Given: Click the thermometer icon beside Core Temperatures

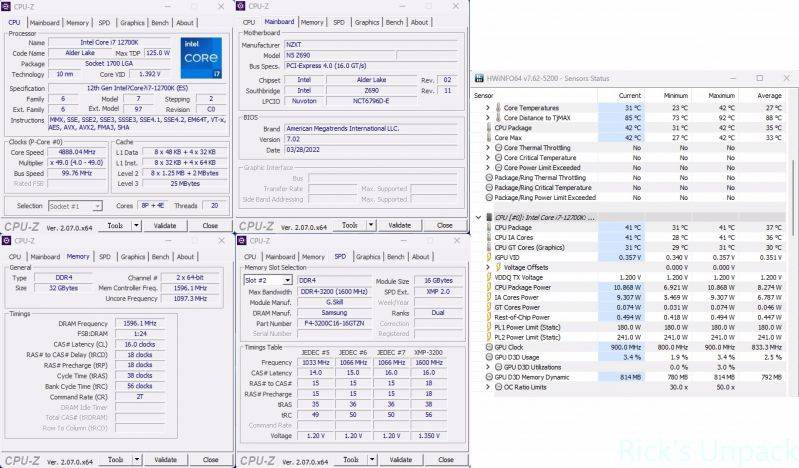Looking at the screenshot, I should point(498,108).
